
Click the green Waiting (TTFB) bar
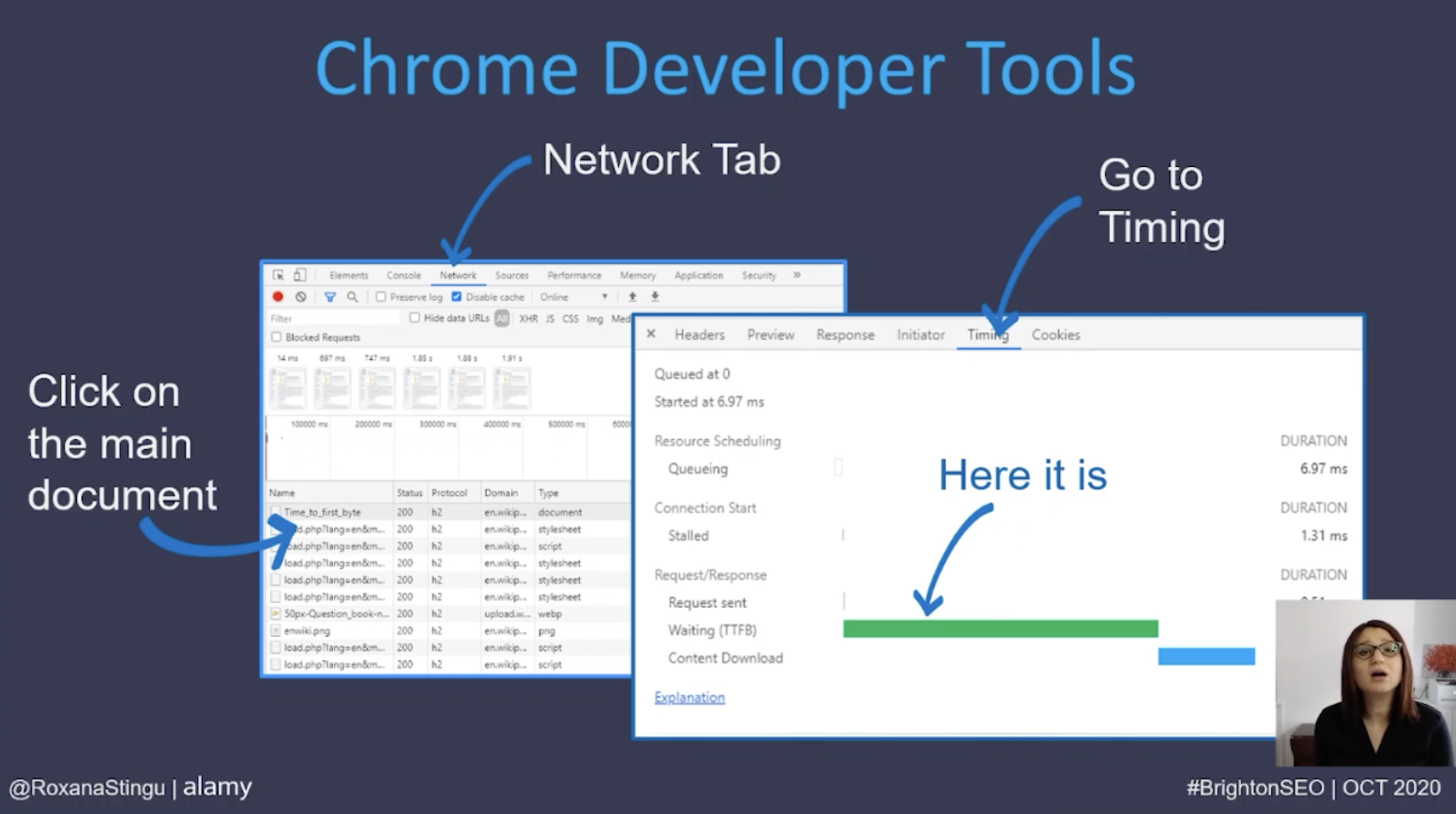1000,628
